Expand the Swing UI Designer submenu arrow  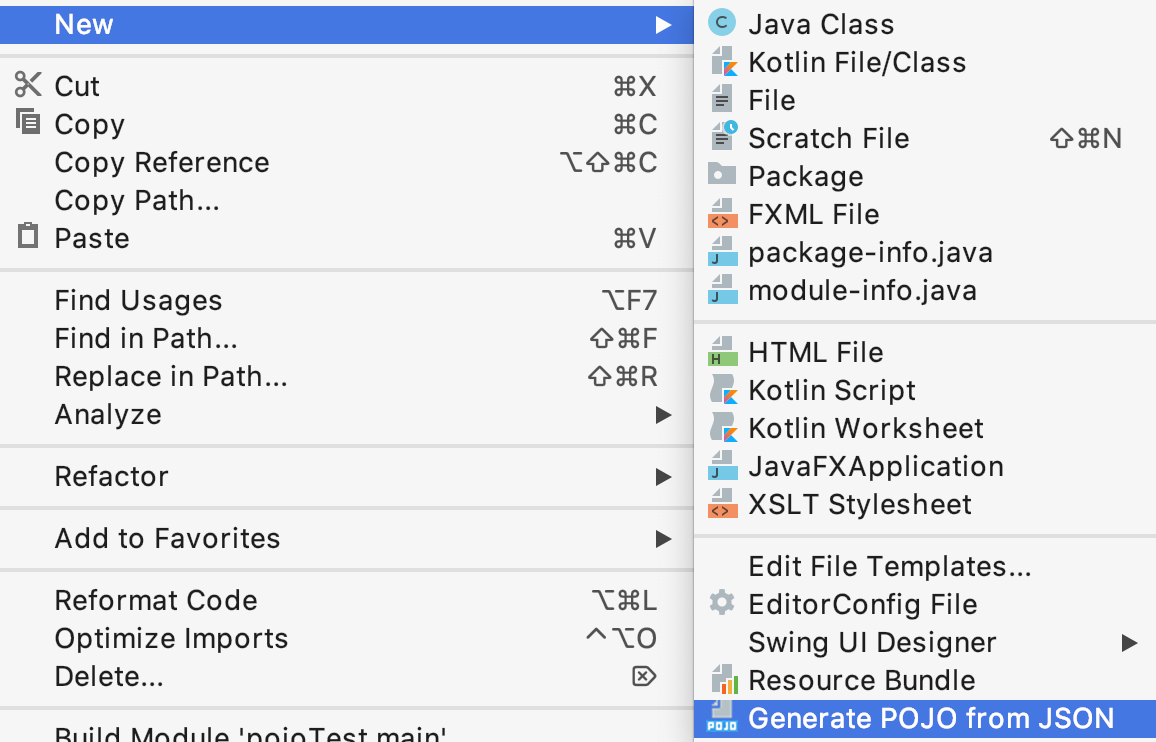(x=1129, y=642)
